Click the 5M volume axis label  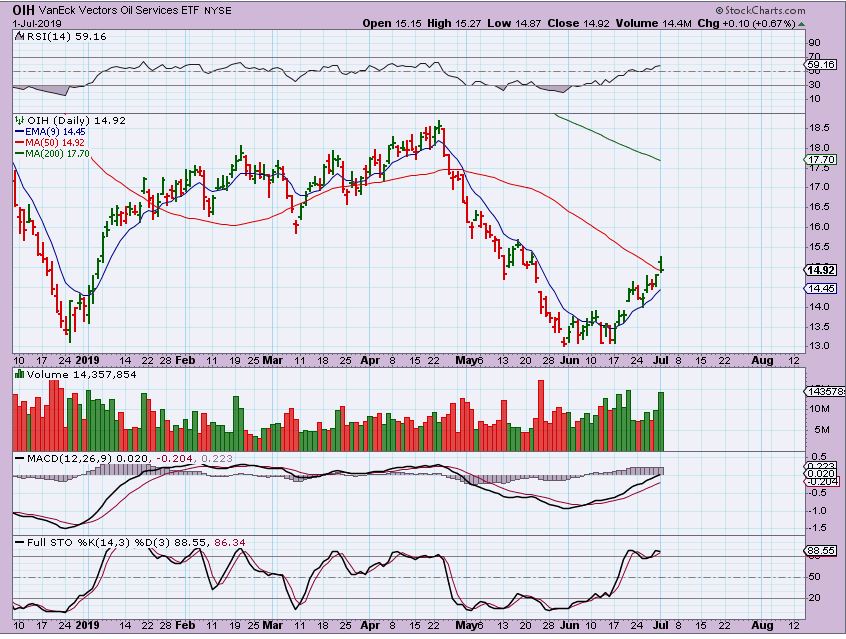point(822,430)
